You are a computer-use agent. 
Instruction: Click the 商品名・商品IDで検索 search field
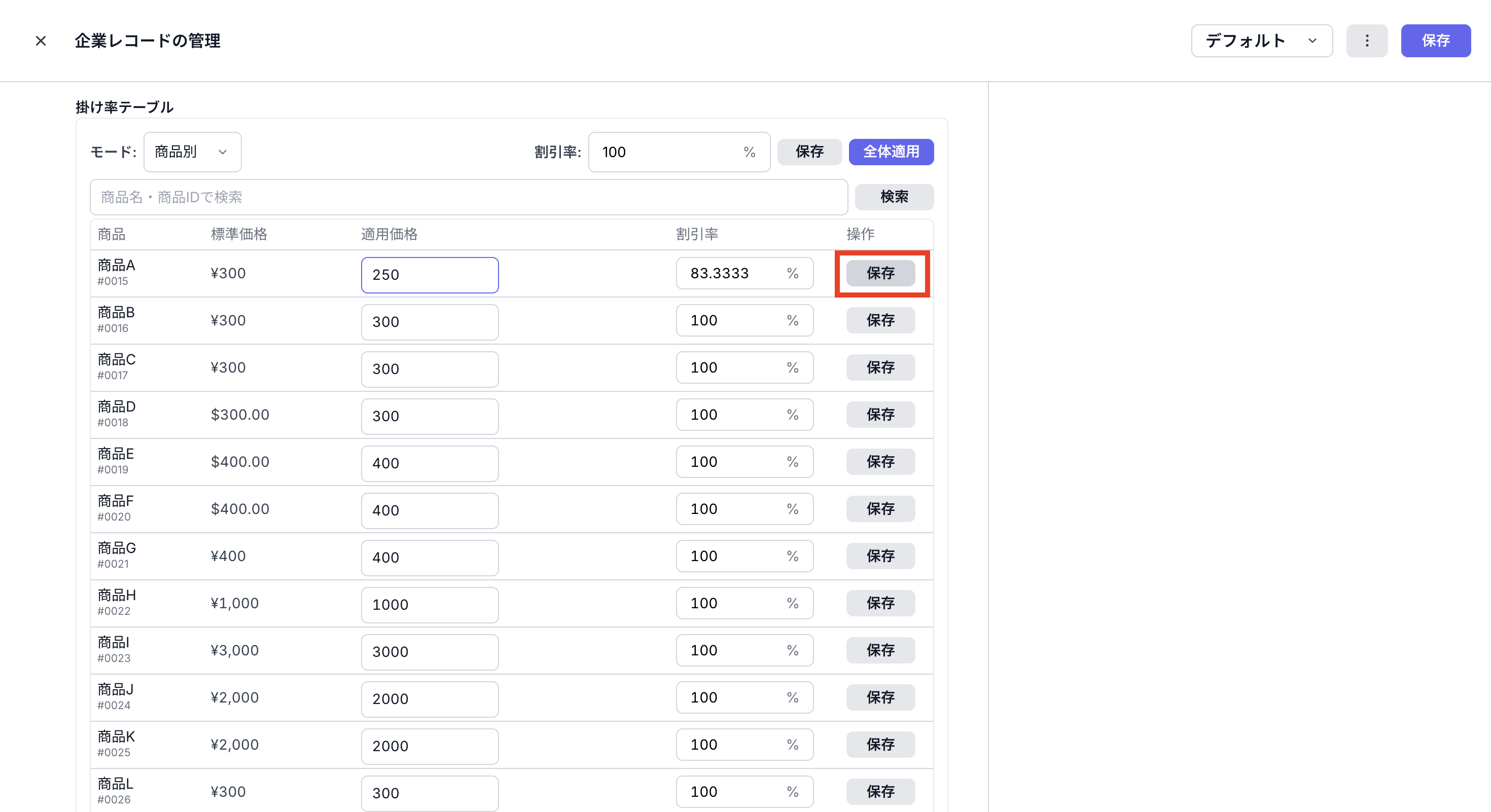click(468, 197)
